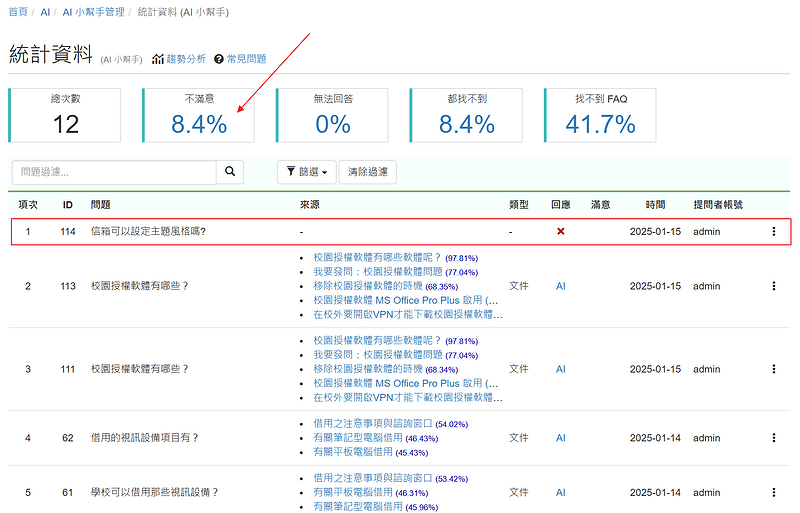Select the 無法回答 0% statistic card
The width and height of the screenshot is (800, 513).
(332, 115)
